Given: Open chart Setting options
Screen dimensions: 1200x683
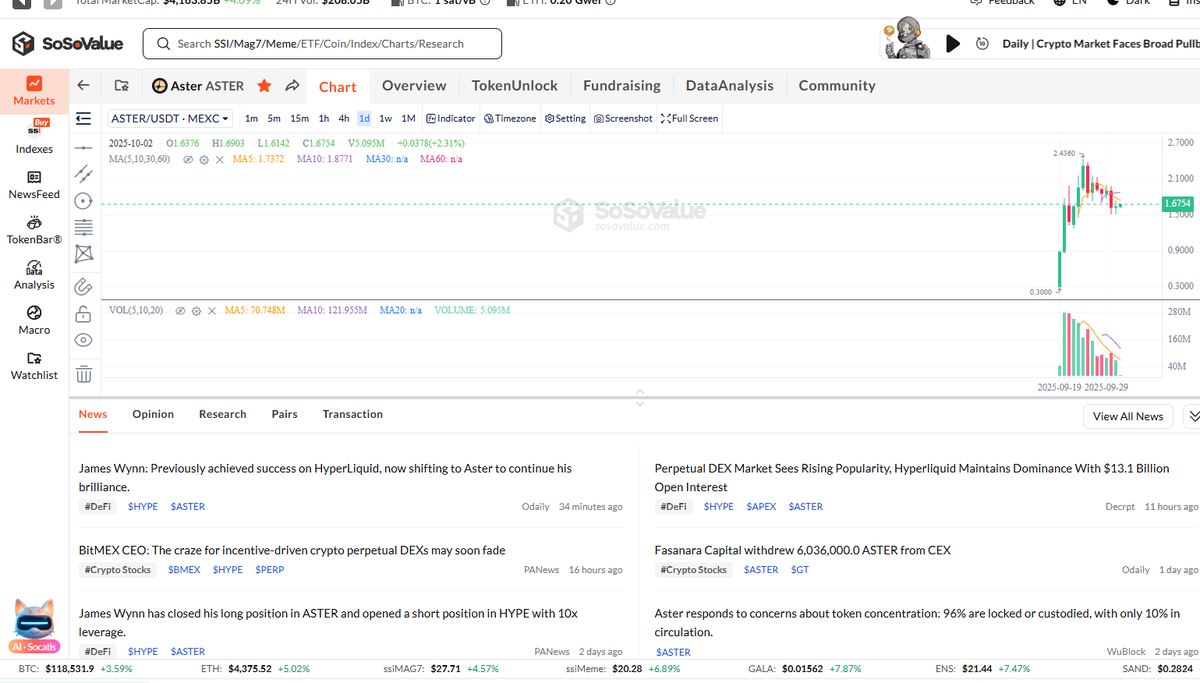Looking at the screenshot, I should coord(565,118).
